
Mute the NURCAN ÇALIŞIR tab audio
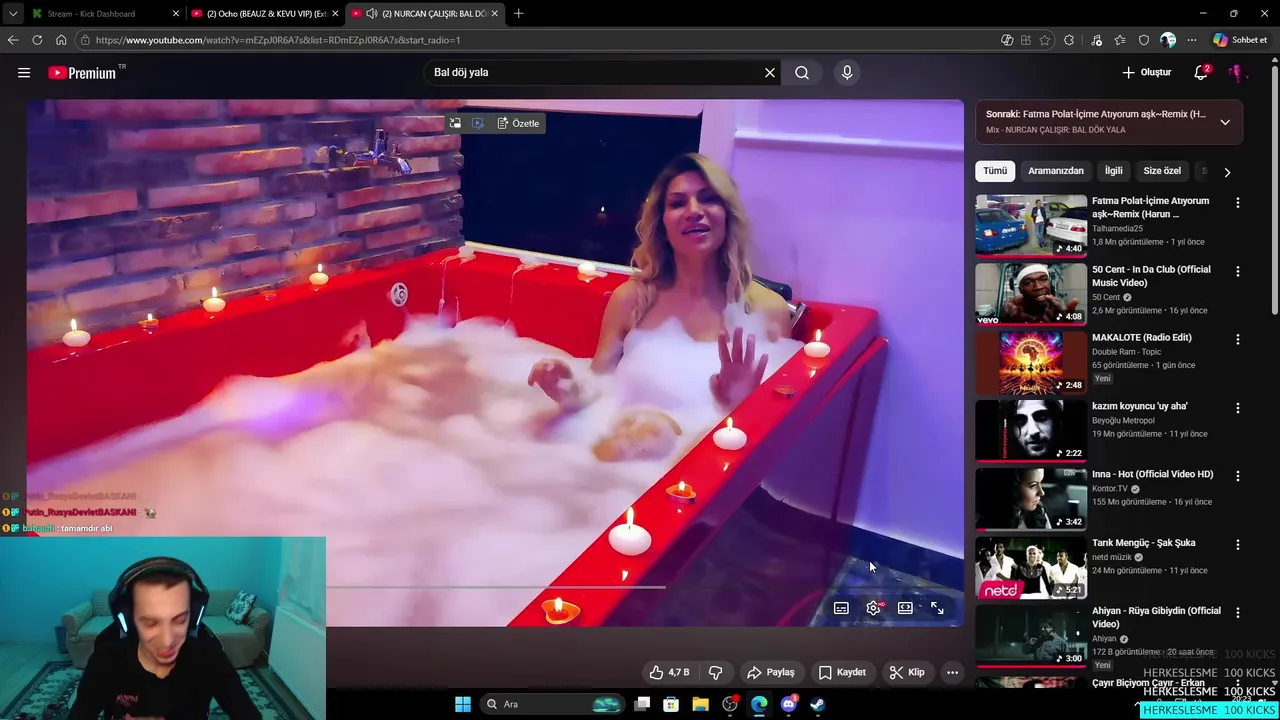point(372,14)
